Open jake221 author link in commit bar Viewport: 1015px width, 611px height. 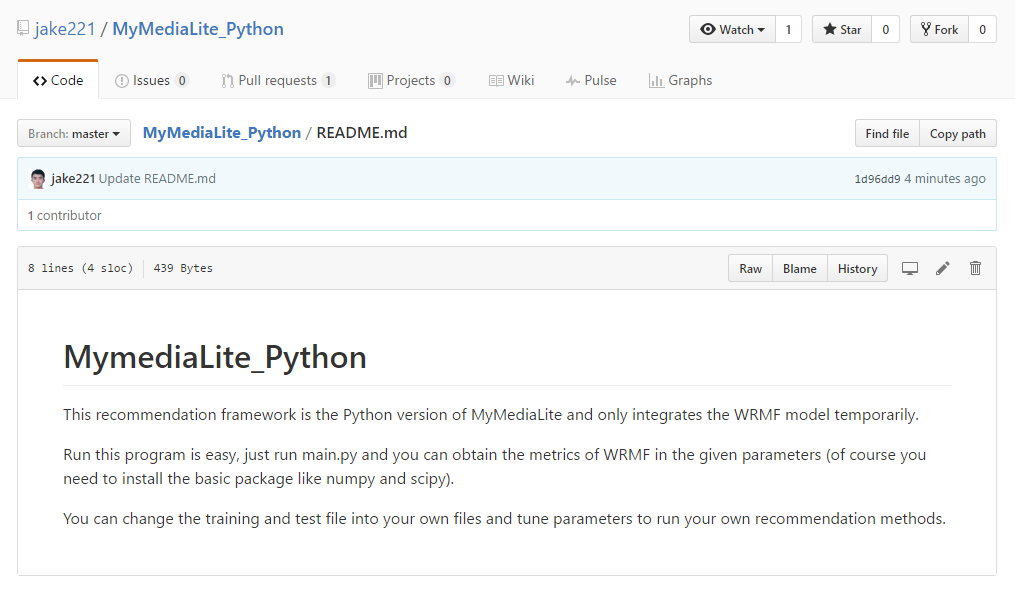click(73, 179)
